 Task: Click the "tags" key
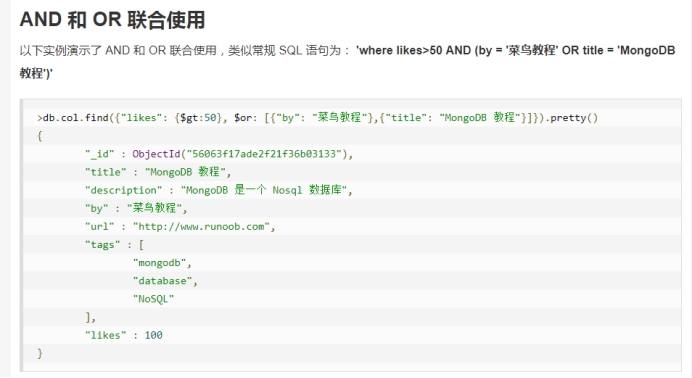click(x=102, y=245)
